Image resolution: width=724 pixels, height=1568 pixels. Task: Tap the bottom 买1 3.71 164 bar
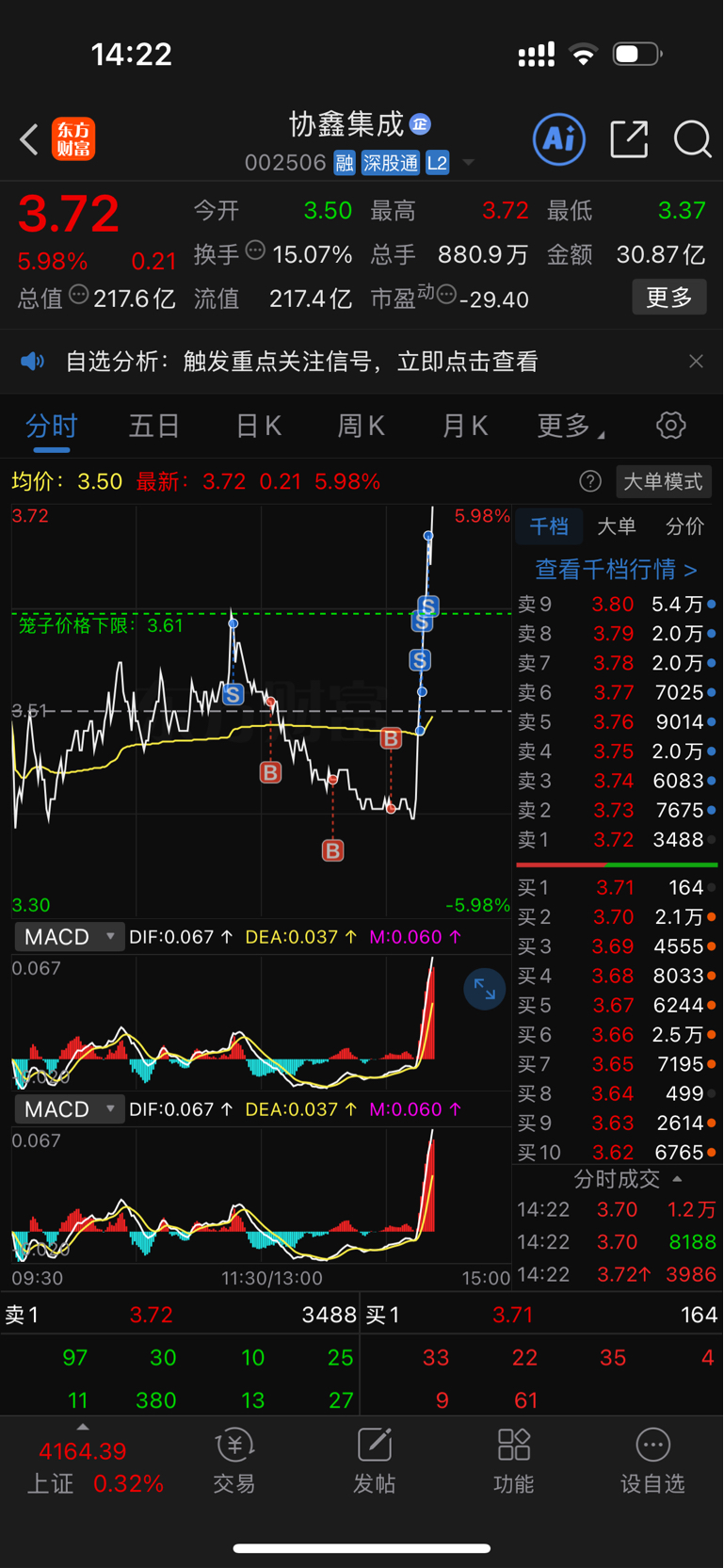(542, 1315)
